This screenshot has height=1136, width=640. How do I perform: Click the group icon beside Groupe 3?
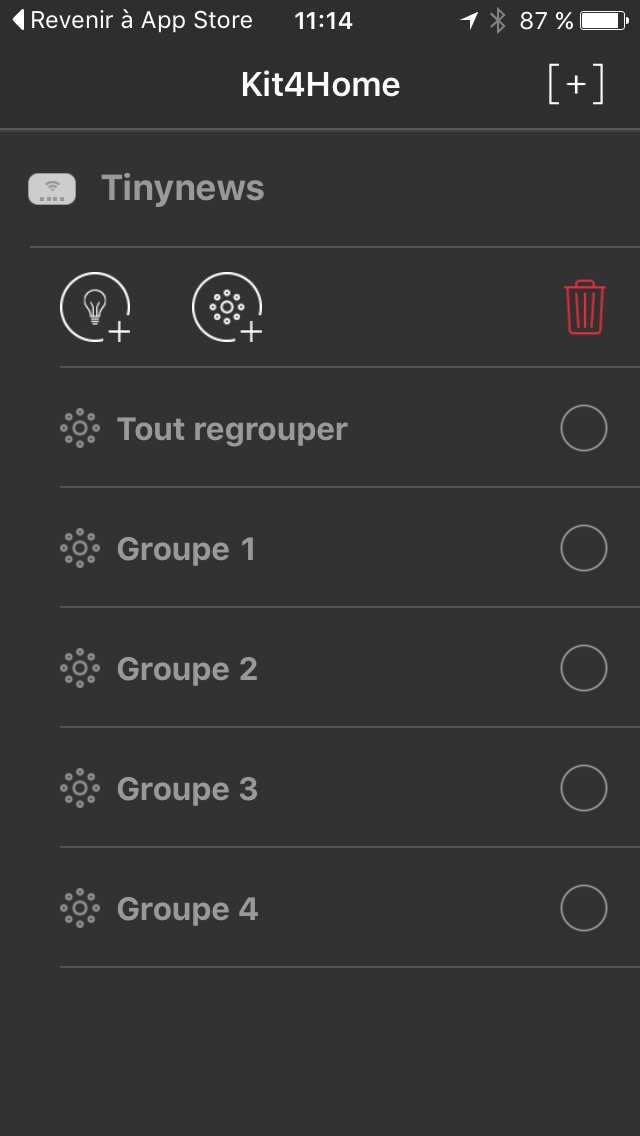coord(80,789)
